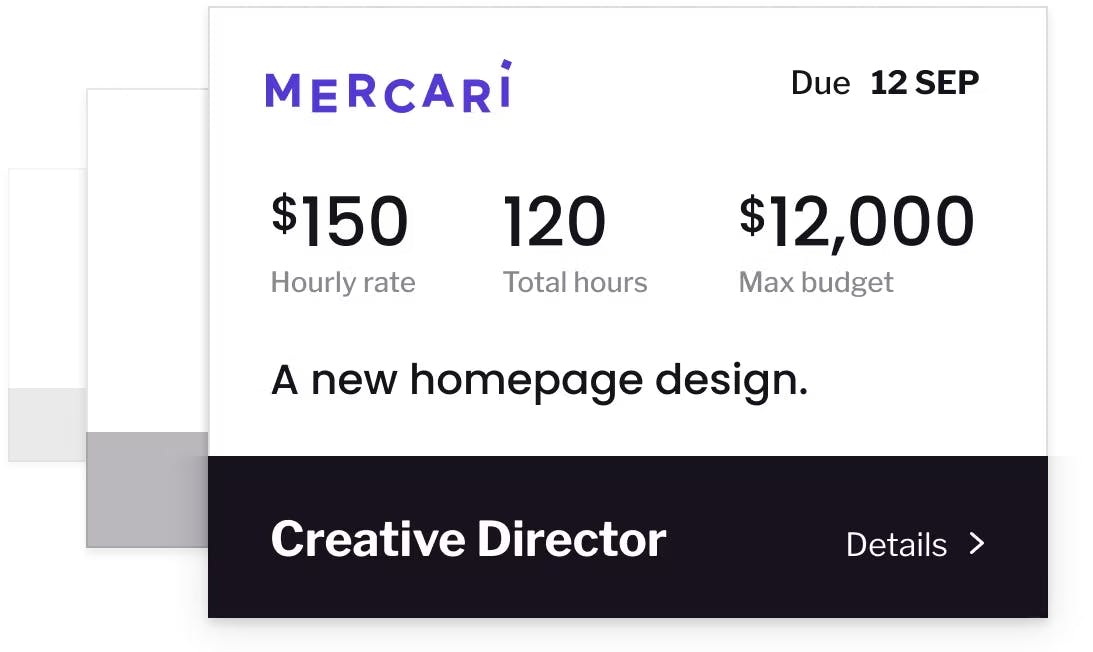Select the 120 total hours value

point(554,222)
